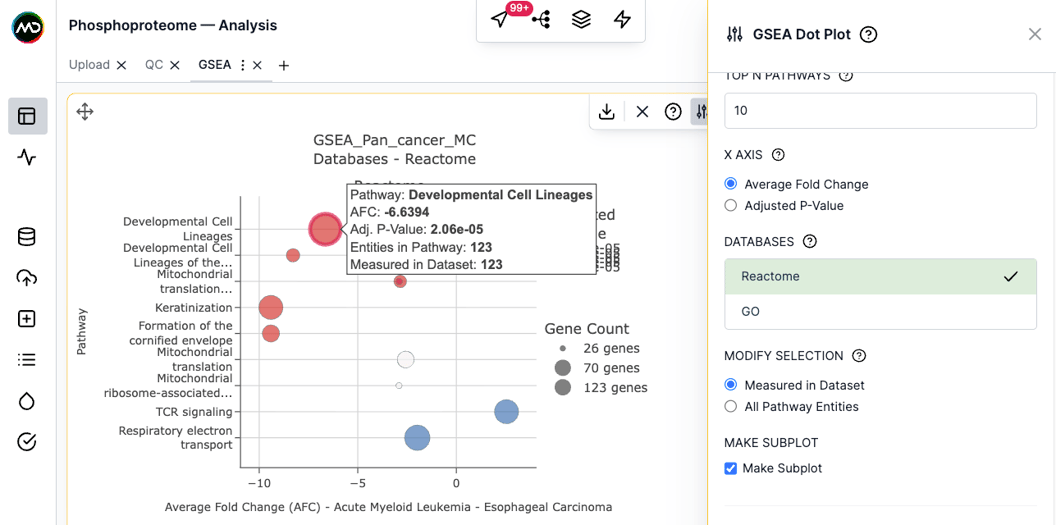Select All Pathway Entities radio

(x=731, y=407)
